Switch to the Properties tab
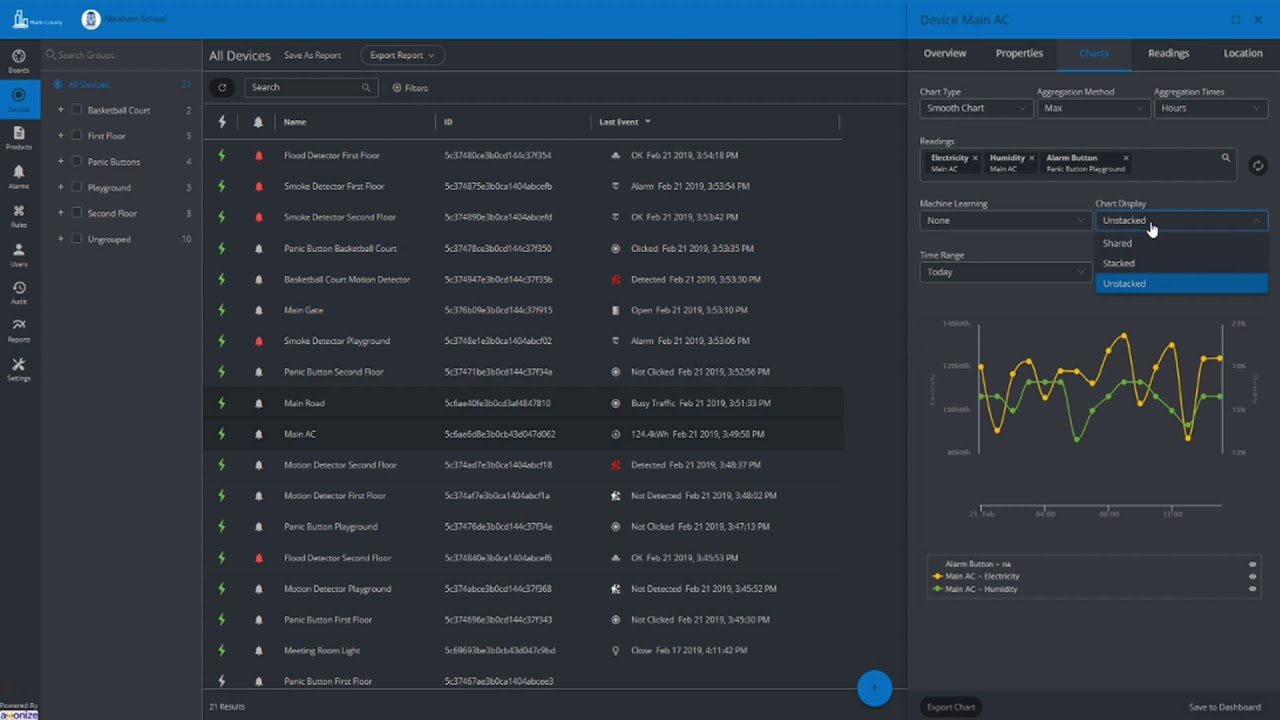 click(1019, 54)
